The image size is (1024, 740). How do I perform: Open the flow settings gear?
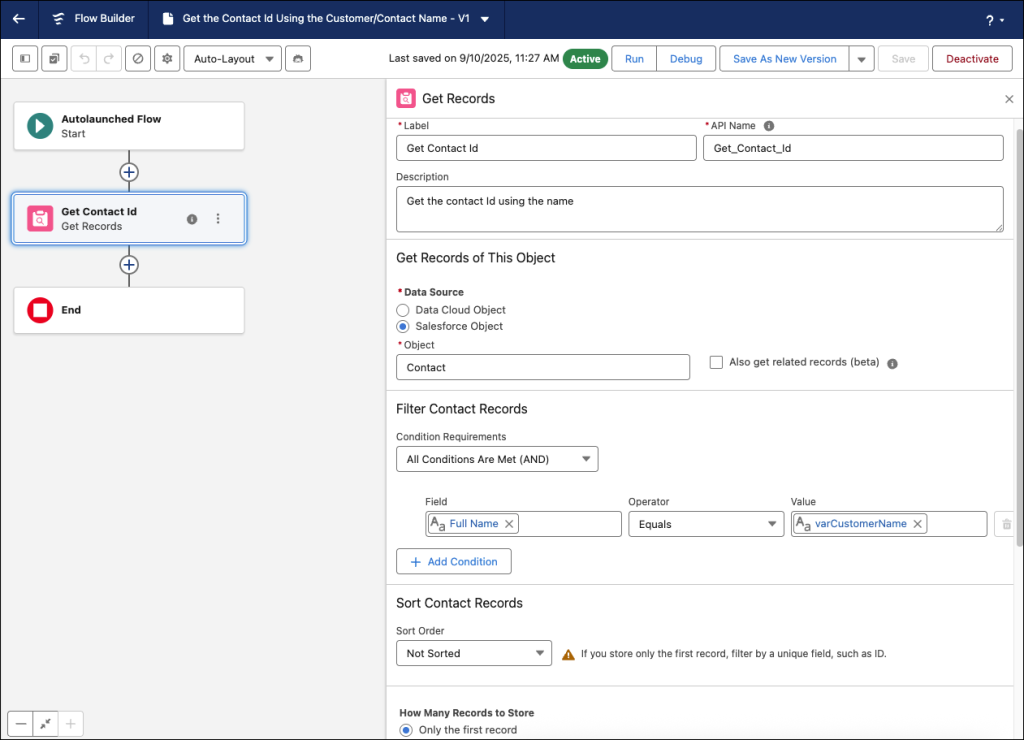pyautogui.click(x=167, y=58)
